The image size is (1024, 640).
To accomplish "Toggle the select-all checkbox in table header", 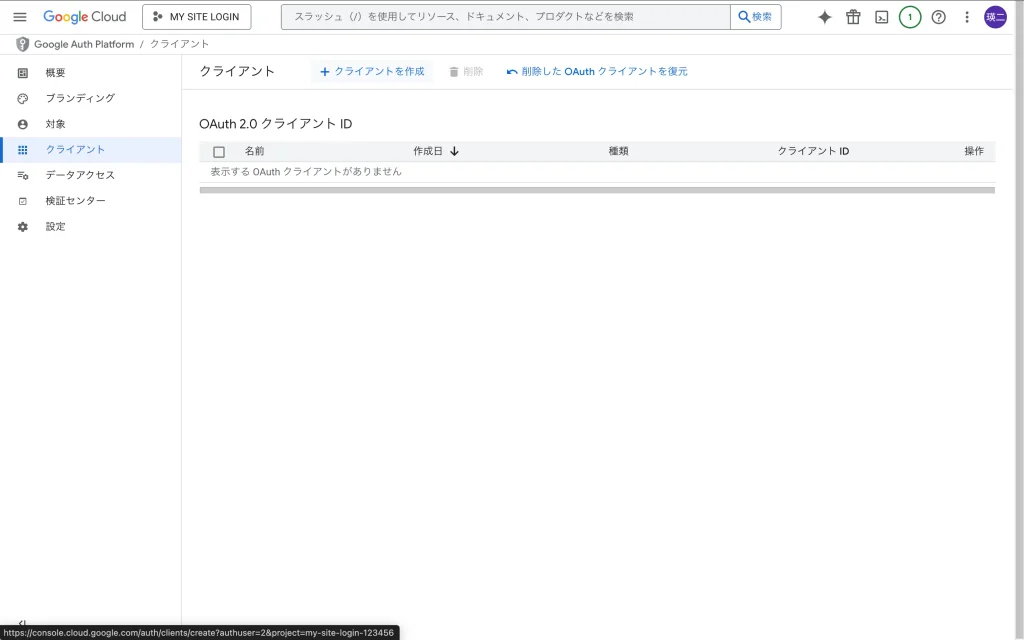I will click(x=219, y=152).
